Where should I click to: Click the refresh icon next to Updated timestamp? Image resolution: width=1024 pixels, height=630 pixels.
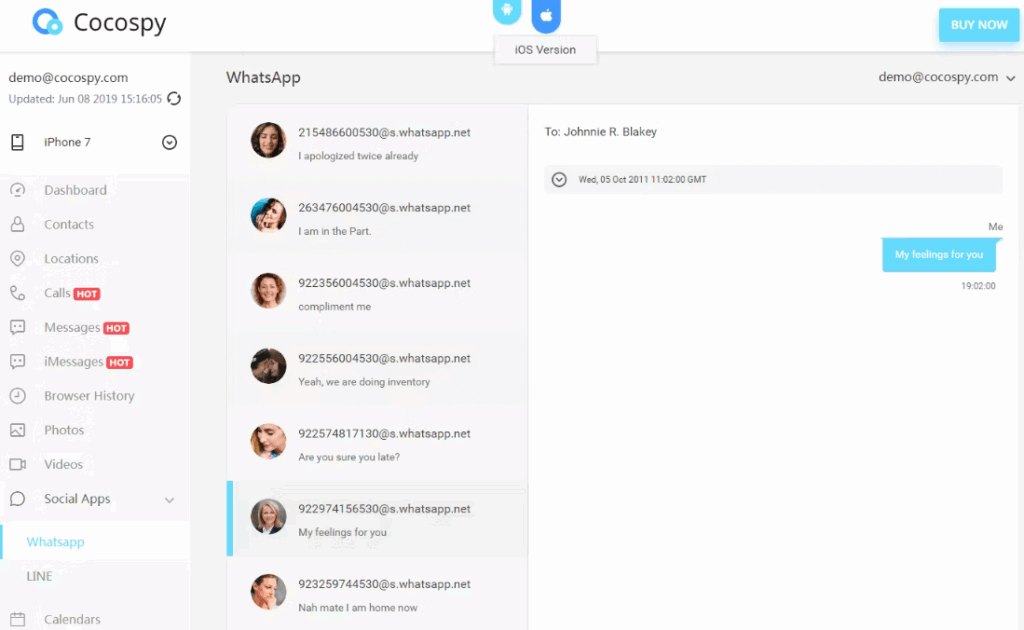(174, 99)
